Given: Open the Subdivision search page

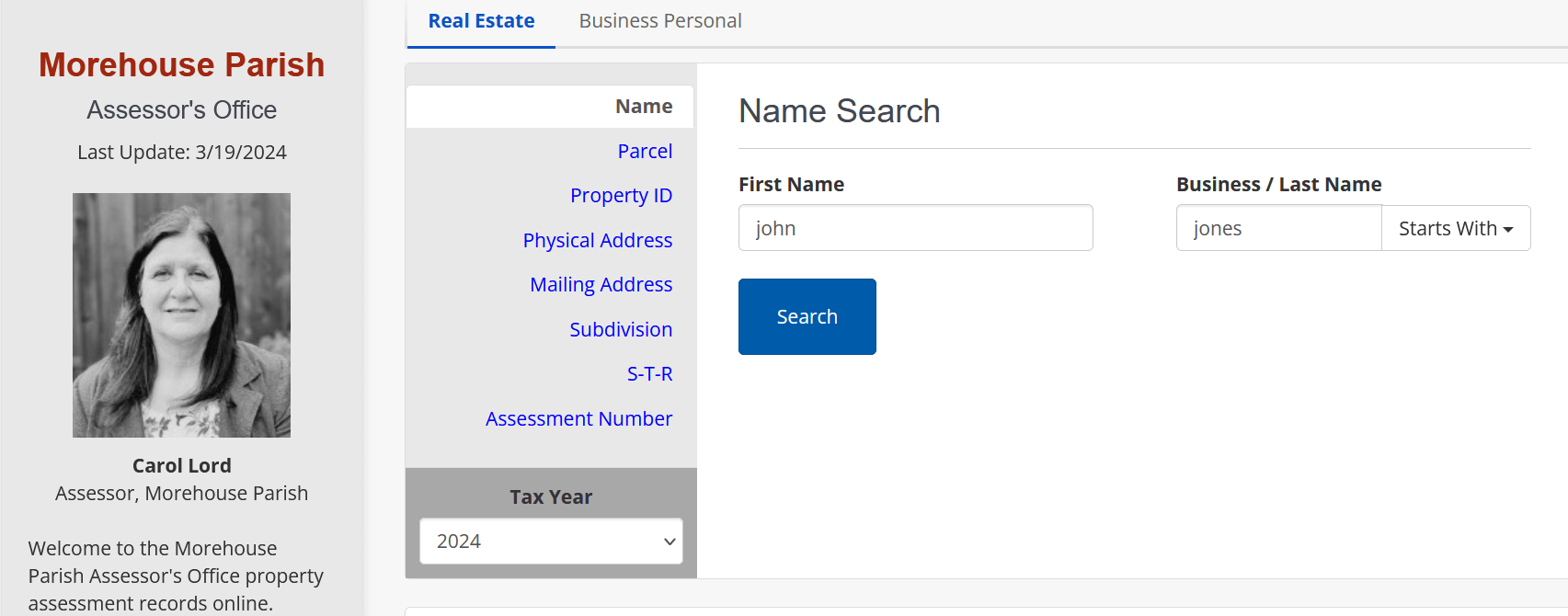Looking at the screenshot, I should coord(621,329).
